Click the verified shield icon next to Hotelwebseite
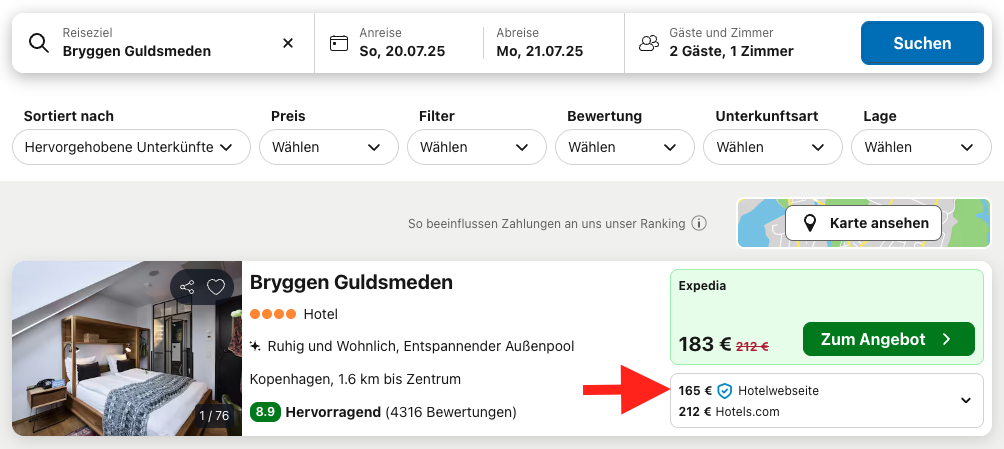 click(x=724, y=391)
